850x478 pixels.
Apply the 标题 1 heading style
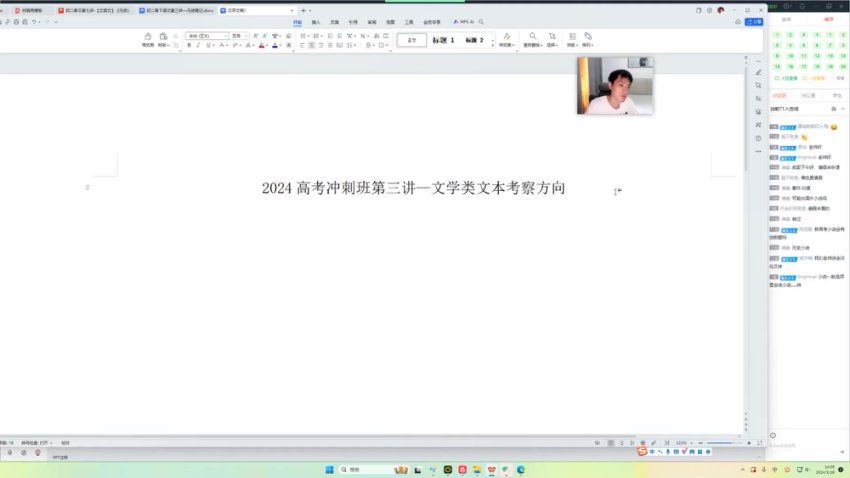443,40
